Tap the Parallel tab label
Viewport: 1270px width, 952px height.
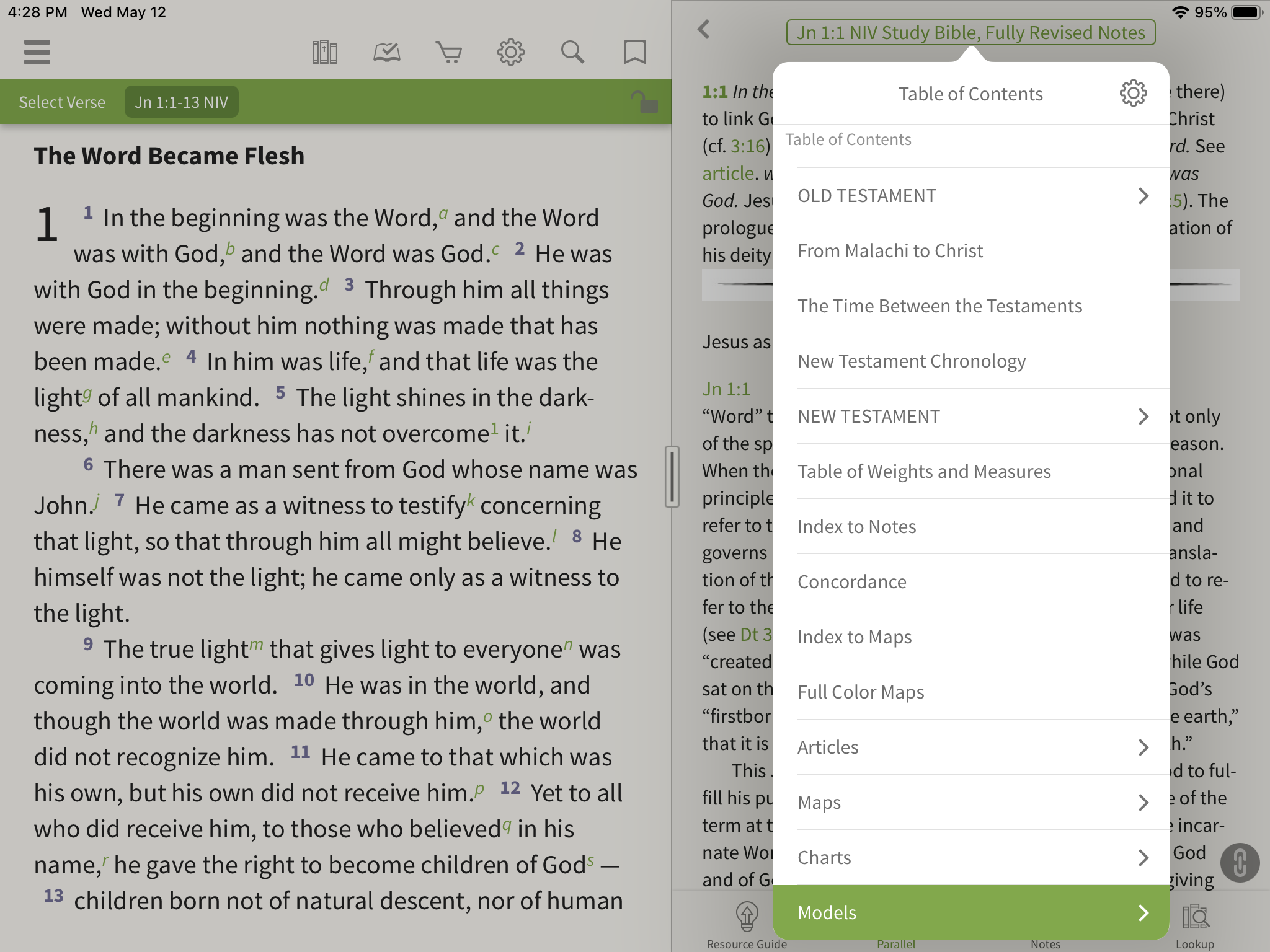tap(896, 944)
